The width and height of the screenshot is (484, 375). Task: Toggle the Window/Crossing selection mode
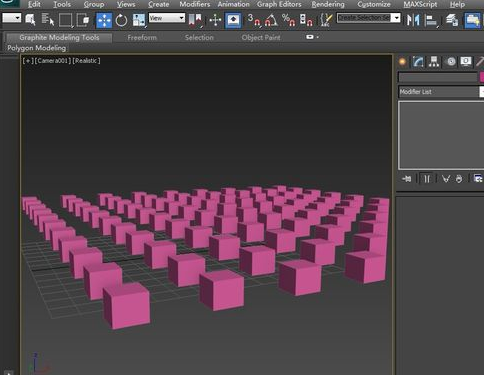tap(83, 20)
